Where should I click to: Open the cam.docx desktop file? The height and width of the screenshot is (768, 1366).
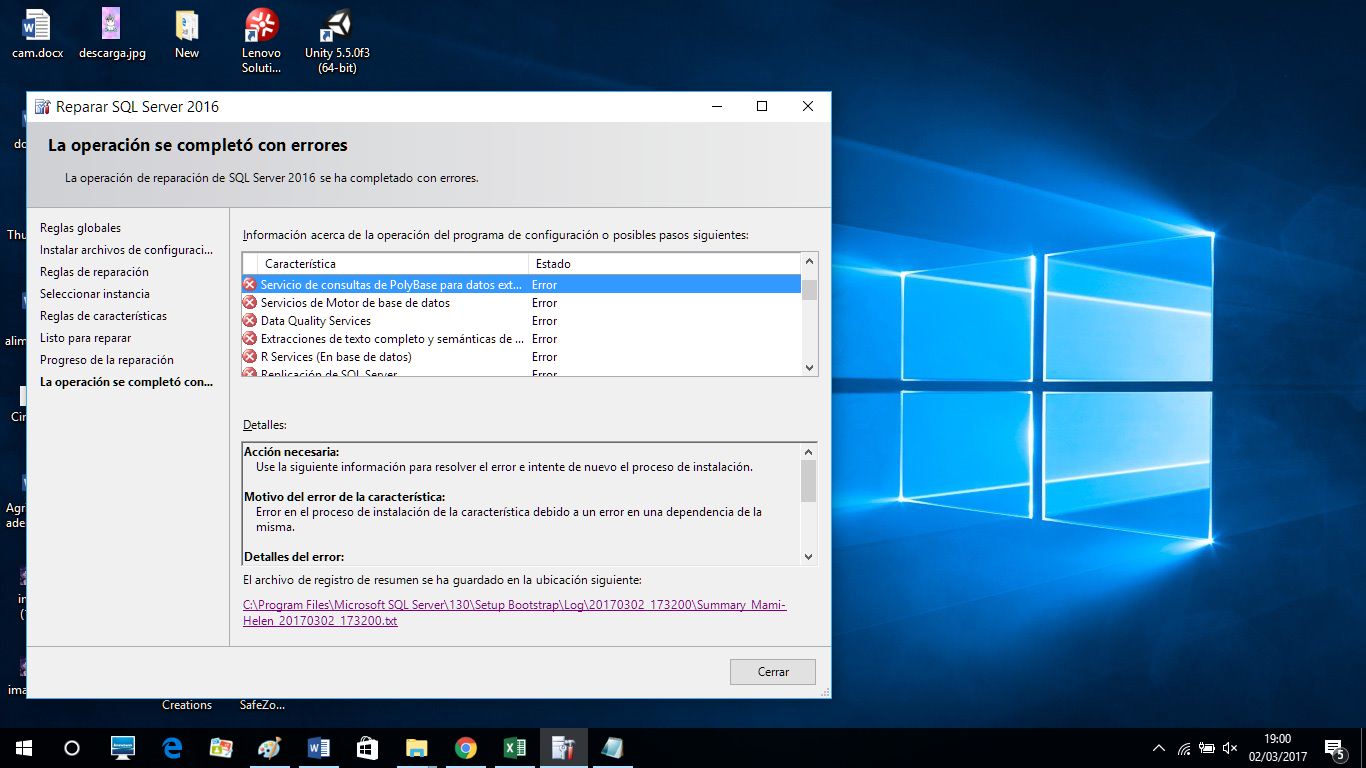pos(37,34)
